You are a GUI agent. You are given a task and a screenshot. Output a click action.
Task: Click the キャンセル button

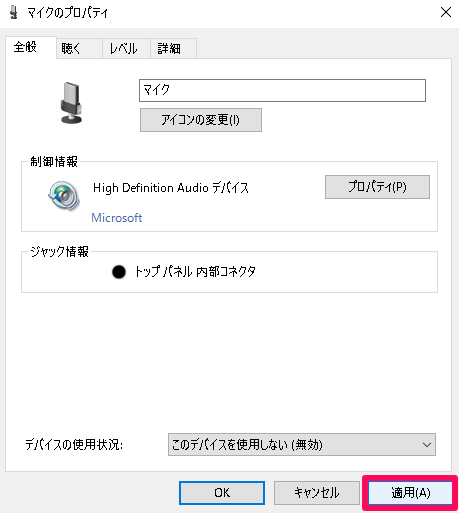coord(317,493)
